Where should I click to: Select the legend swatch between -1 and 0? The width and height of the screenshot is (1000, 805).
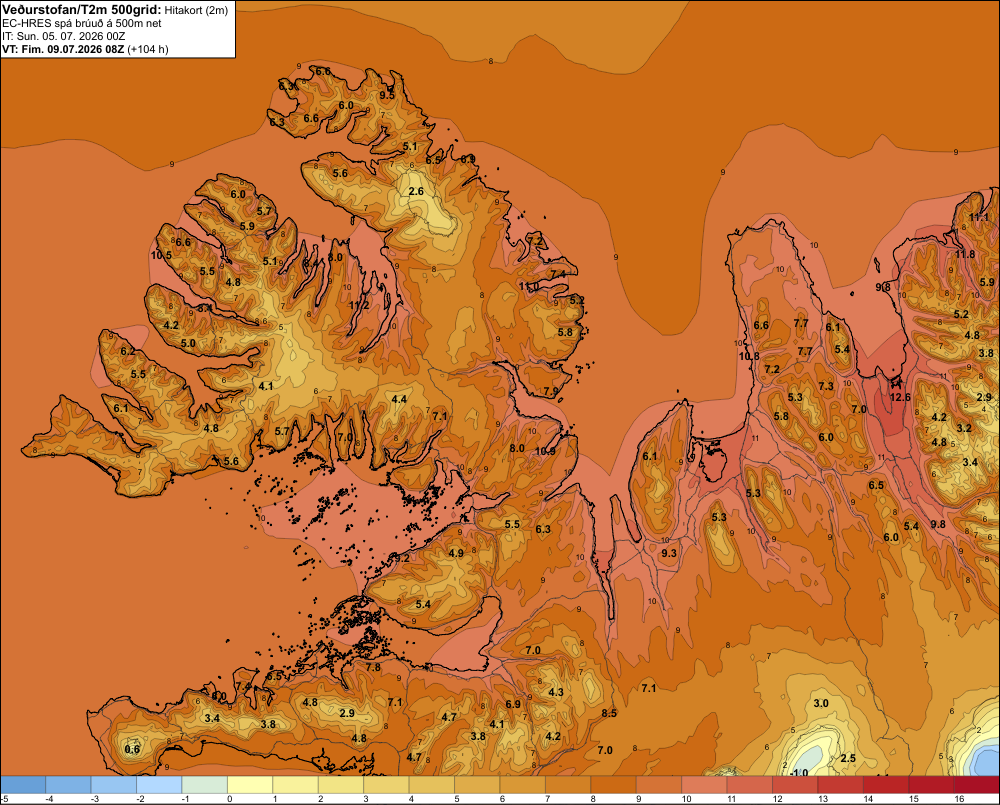coord(205,785)
